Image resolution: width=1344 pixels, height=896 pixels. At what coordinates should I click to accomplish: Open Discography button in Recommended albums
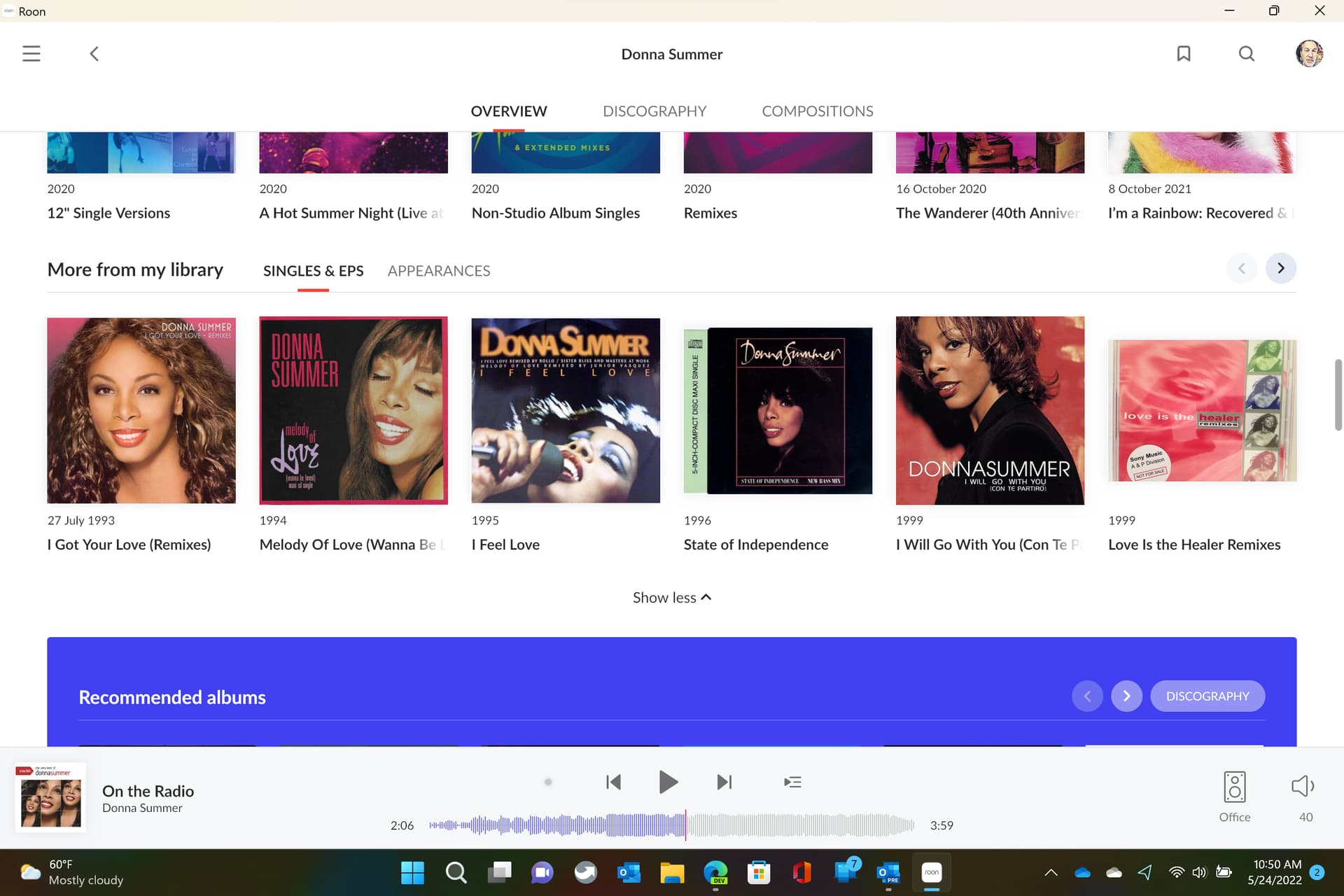click(x=1207, y=696)
